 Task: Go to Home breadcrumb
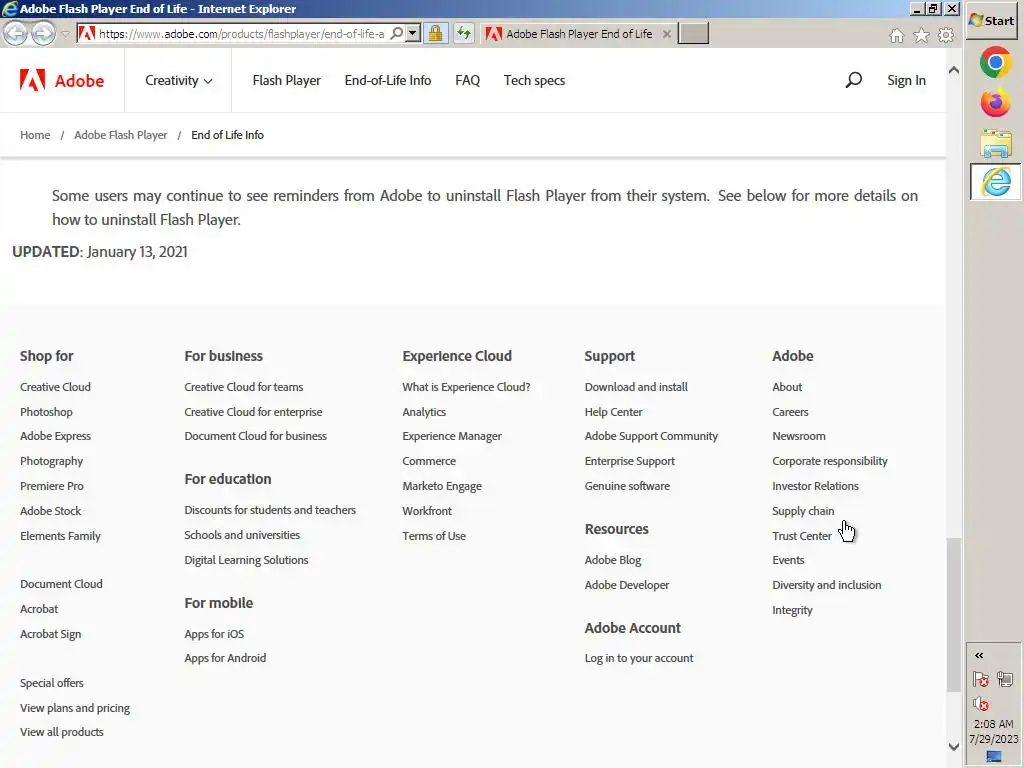coord(35,135)
